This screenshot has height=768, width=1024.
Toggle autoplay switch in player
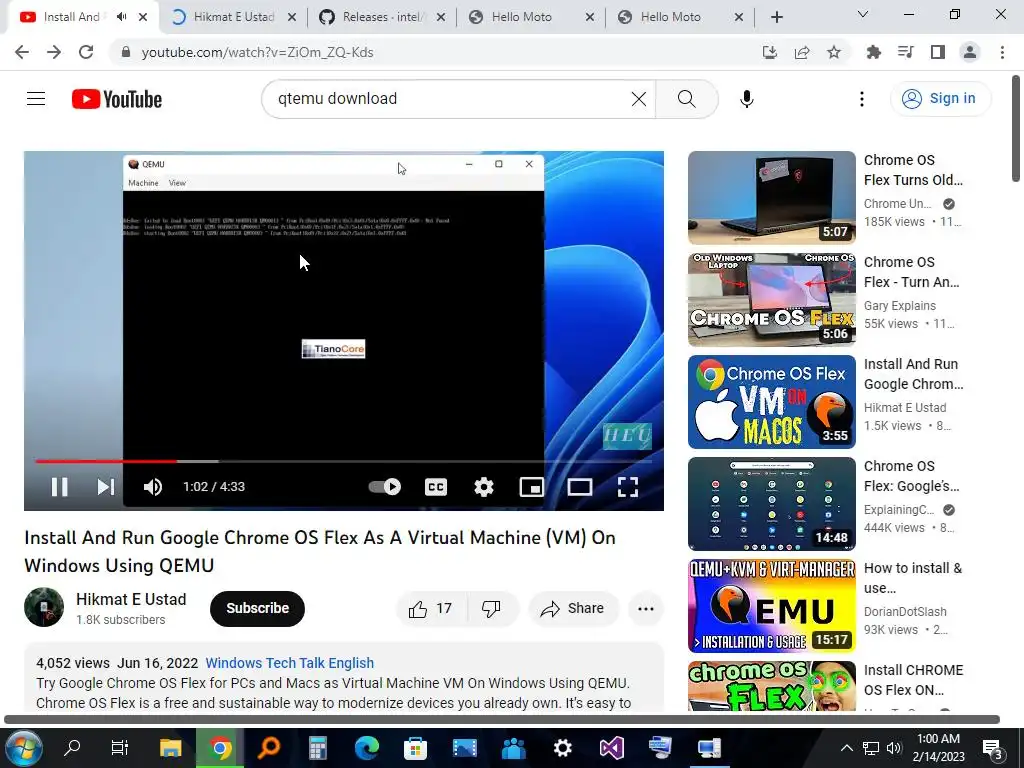click(385, 487)
